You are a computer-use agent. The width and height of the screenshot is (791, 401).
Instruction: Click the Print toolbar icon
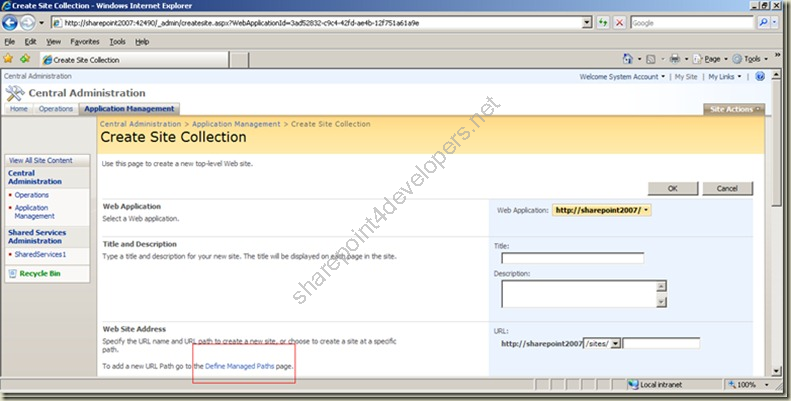coord(674,59)
